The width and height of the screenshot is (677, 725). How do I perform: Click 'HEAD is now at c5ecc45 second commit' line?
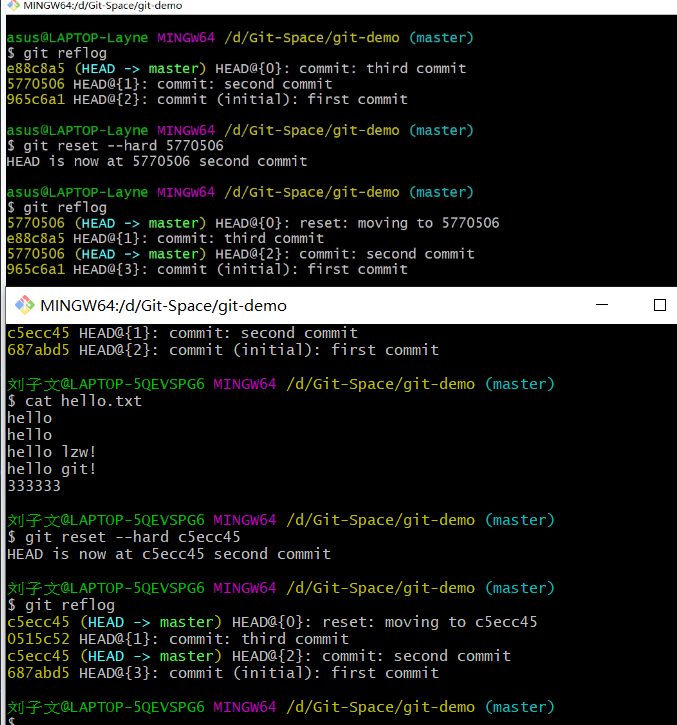point(169,554)
